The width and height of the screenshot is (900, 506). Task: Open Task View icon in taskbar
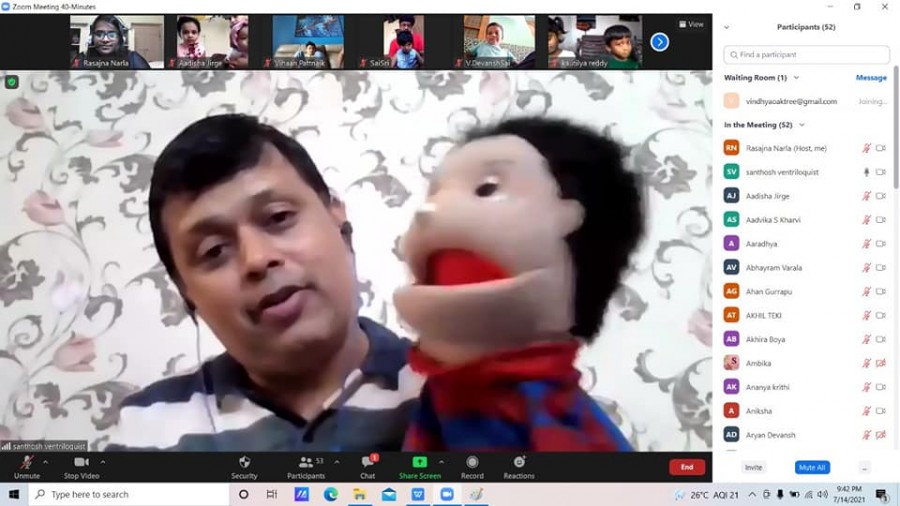tap(272, 495)
